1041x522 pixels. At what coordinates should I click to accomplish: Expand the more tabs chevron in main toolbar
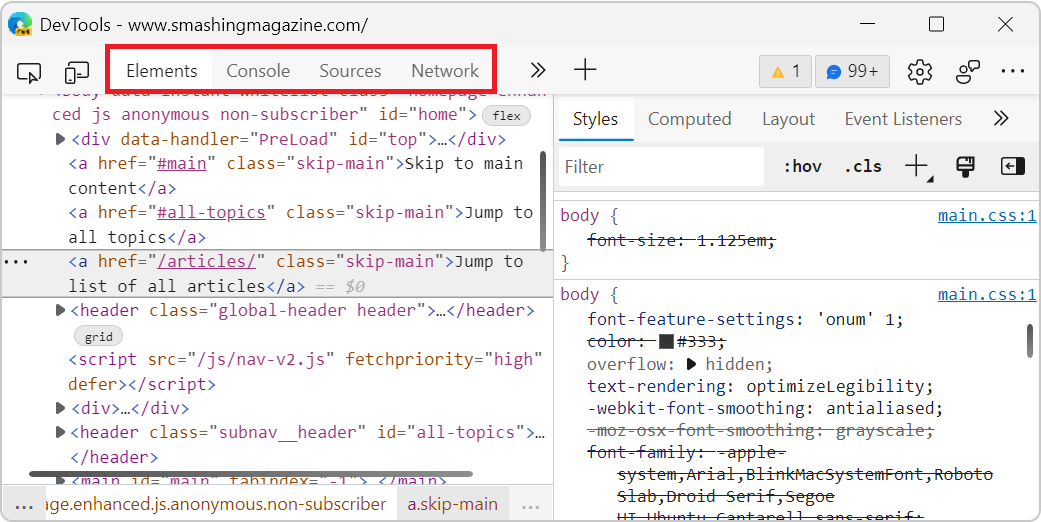[x=538, y=70]
